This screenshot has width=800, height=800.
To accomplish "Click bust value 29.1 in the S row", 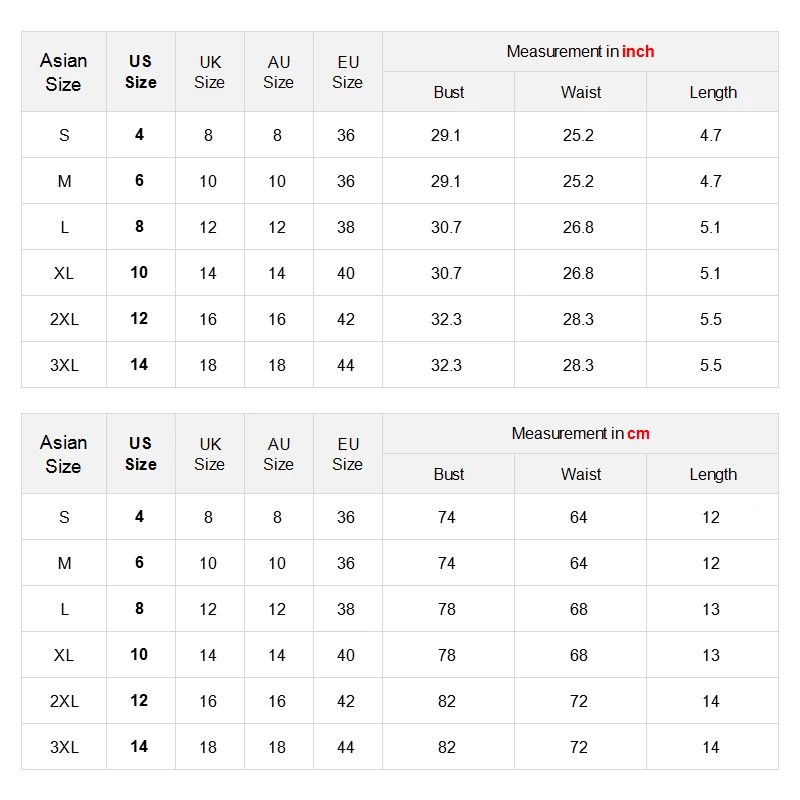I will coord(446,135).
